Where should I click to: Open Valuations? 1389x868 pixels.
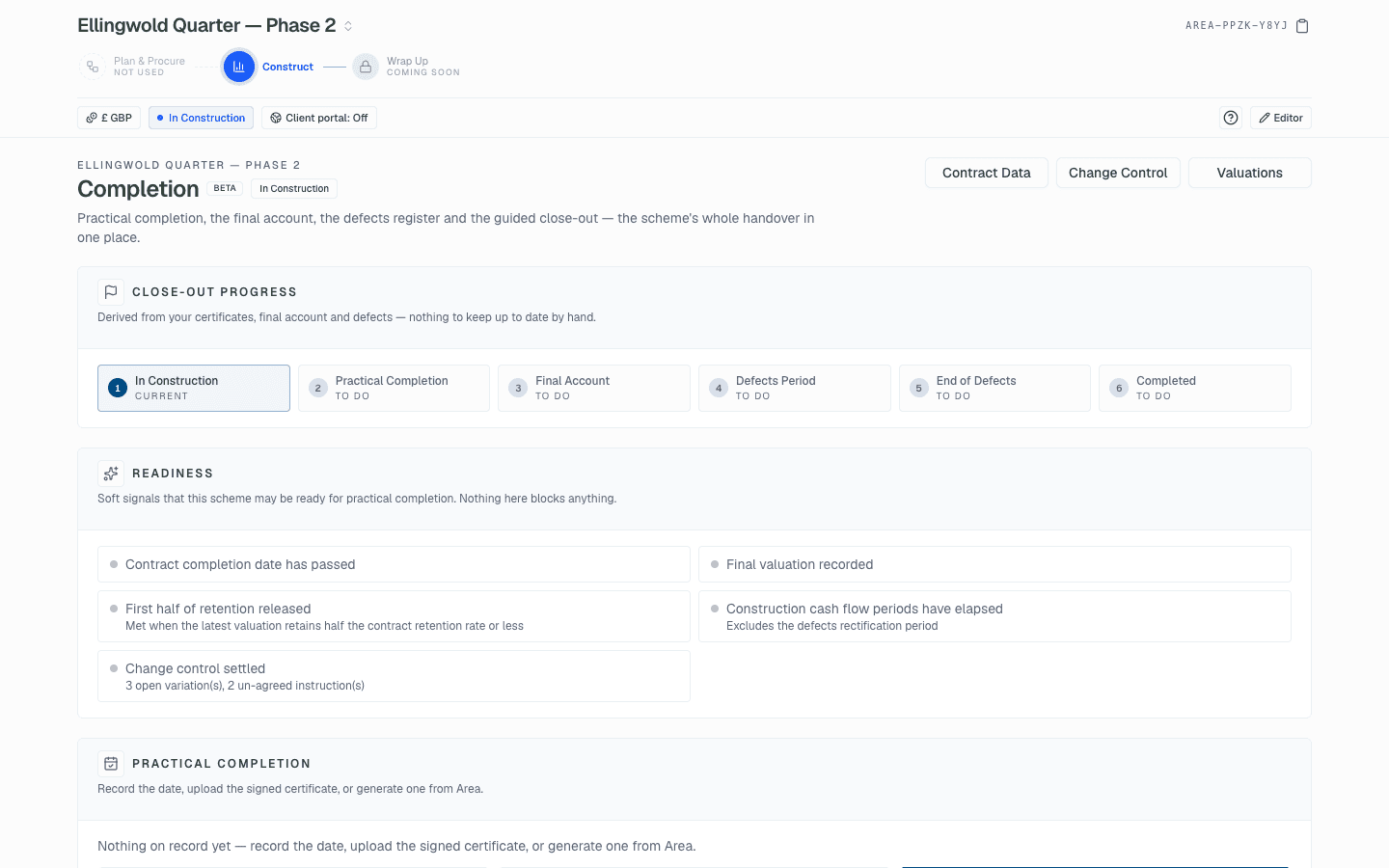1250,173
